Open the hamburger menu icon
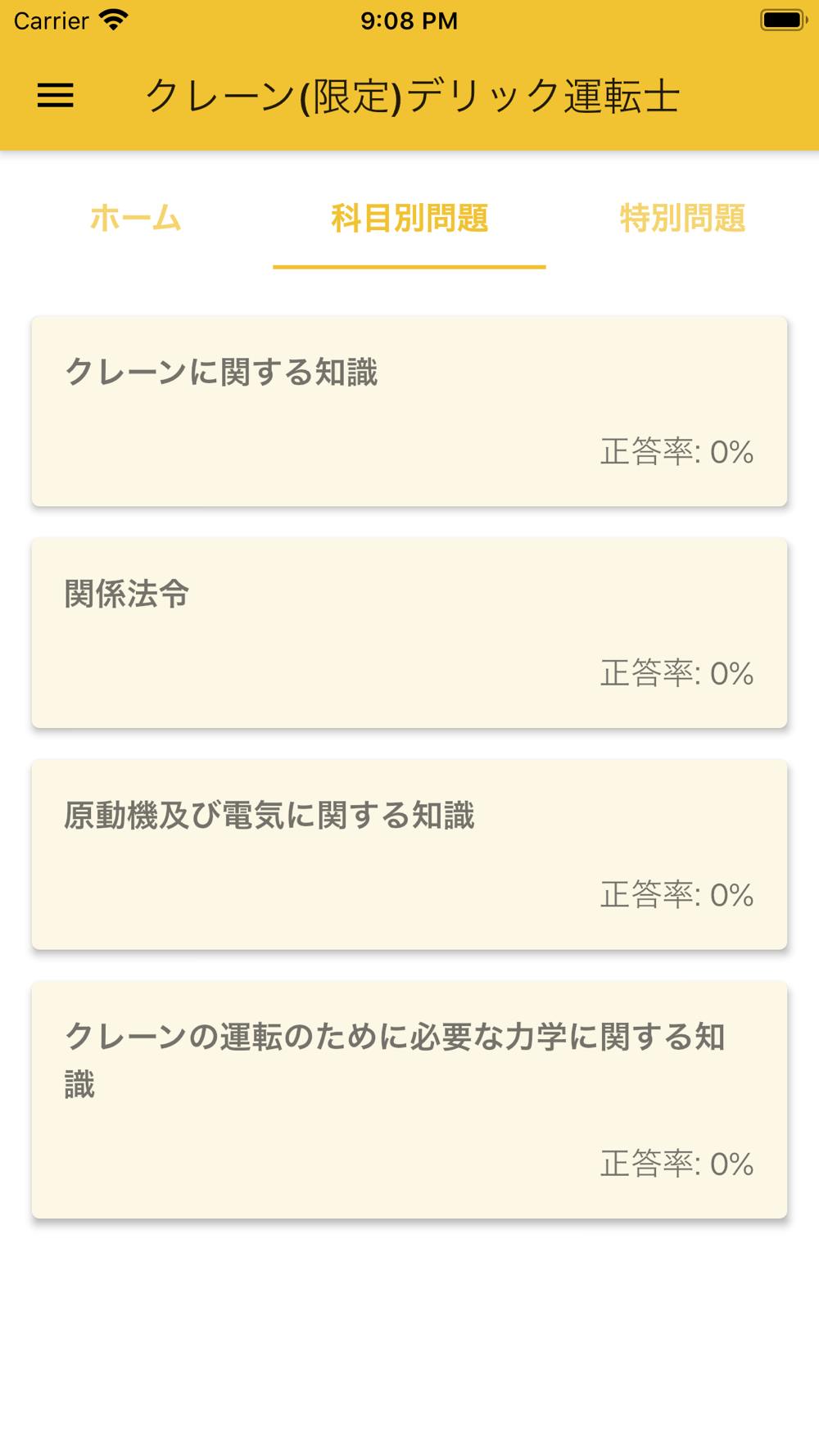 point(56,96)
